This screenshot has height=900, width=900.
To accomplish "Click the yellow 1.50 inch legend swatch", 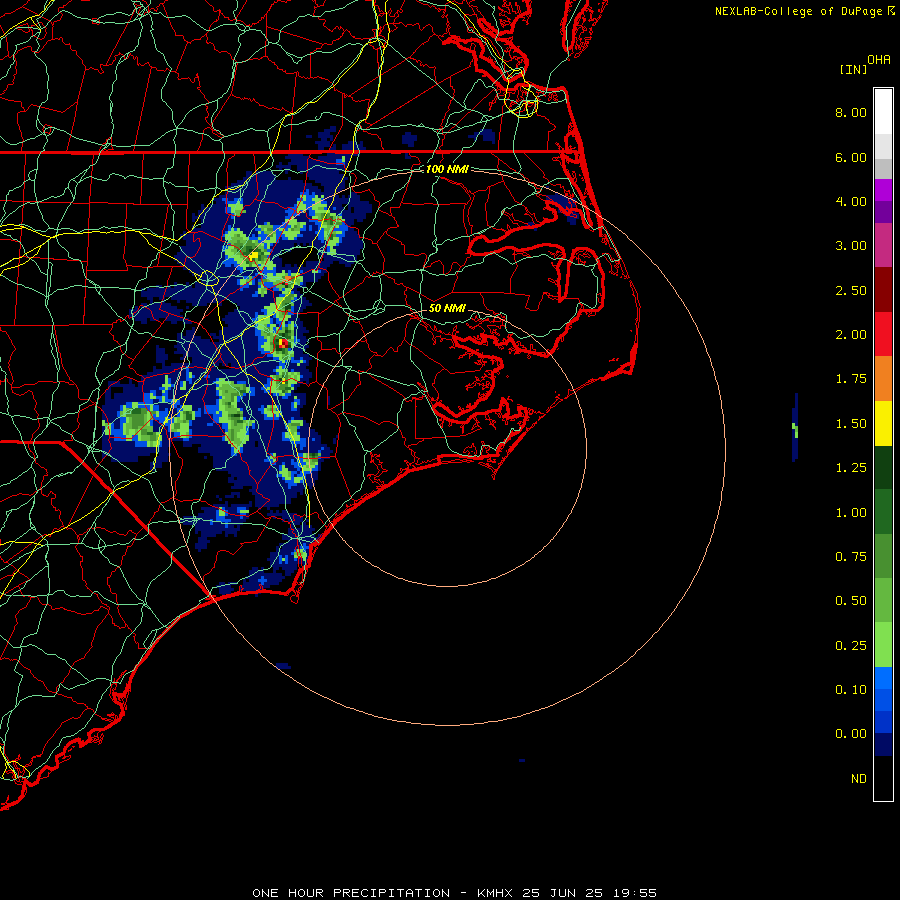I will click(x=883, y=423).
